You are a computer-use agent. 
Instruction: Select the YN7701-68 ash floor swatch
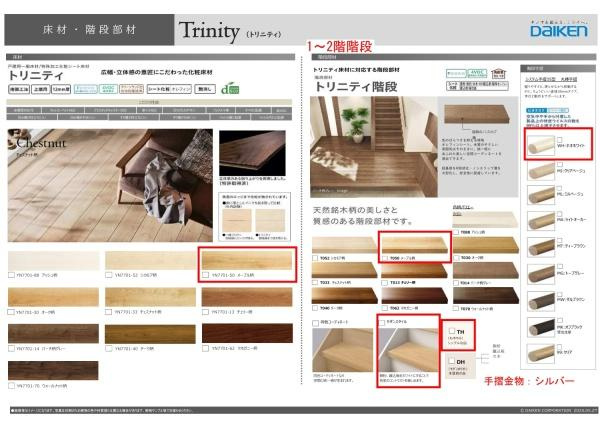point(53,261)
